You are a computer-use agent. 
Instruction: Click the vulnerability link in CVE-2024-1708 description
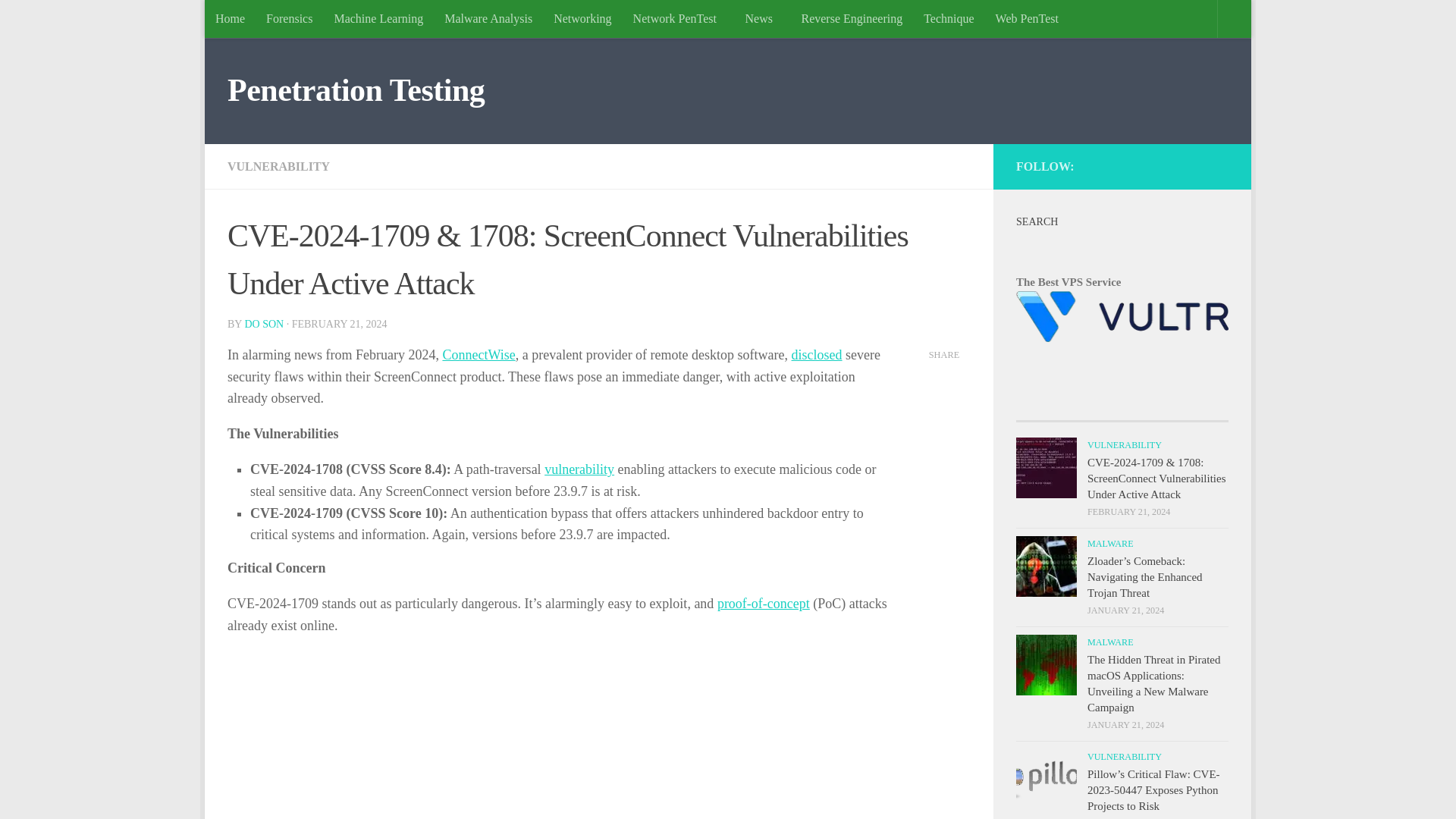point(579,469)
